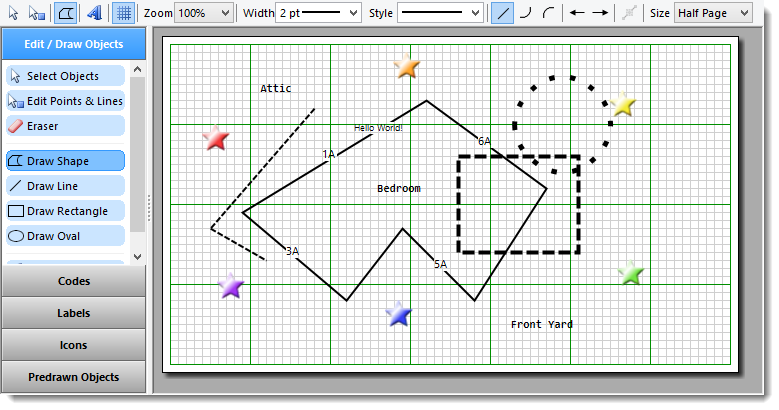Open the Zoom 100% dropdown
Image resolution: width=779 pixels, height=410 pixels.
(x=204, y=13)
